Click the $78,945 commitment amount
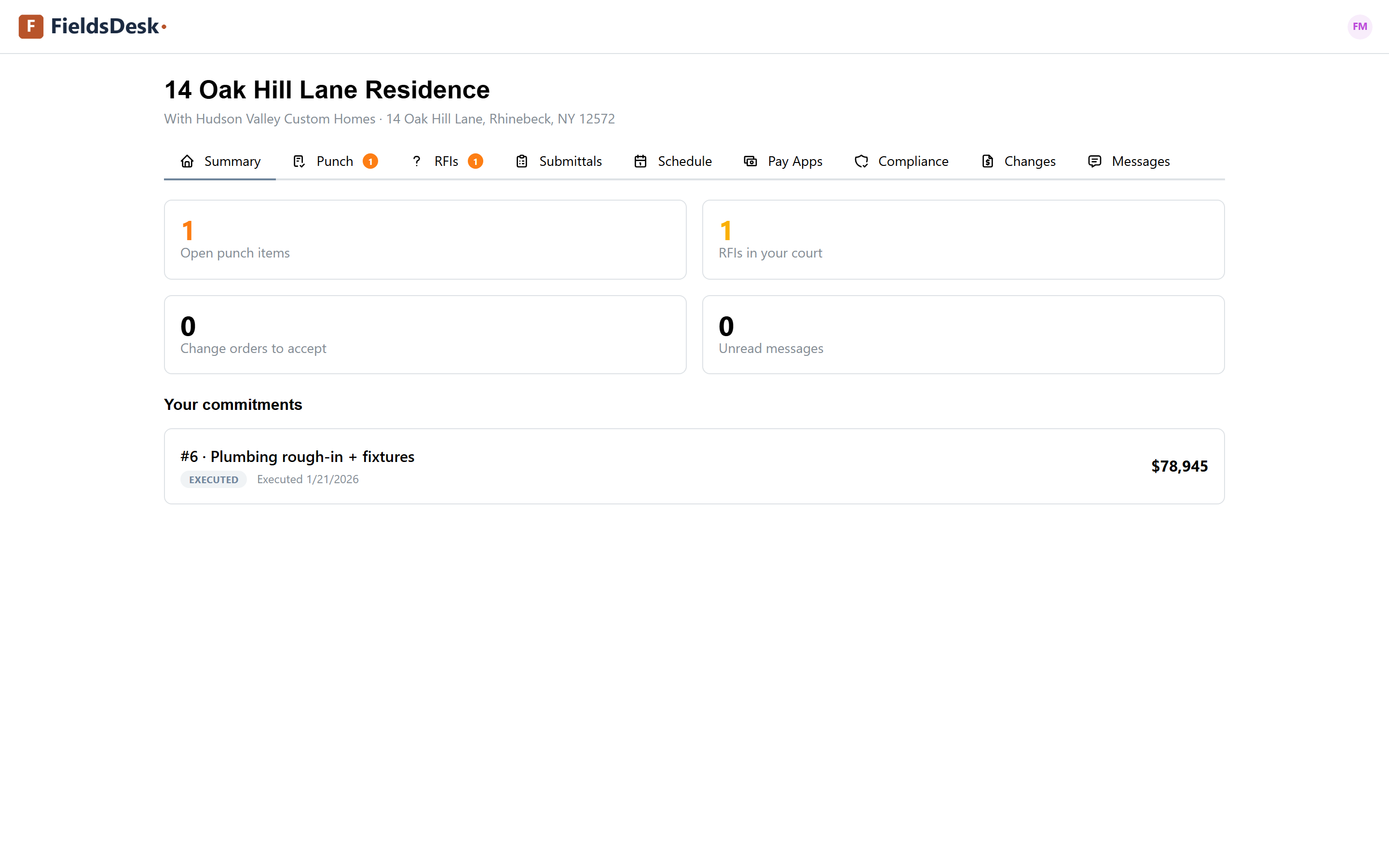Image resolution: width=1389 pixels, height=868 pixels. [x=1179, y=466]
